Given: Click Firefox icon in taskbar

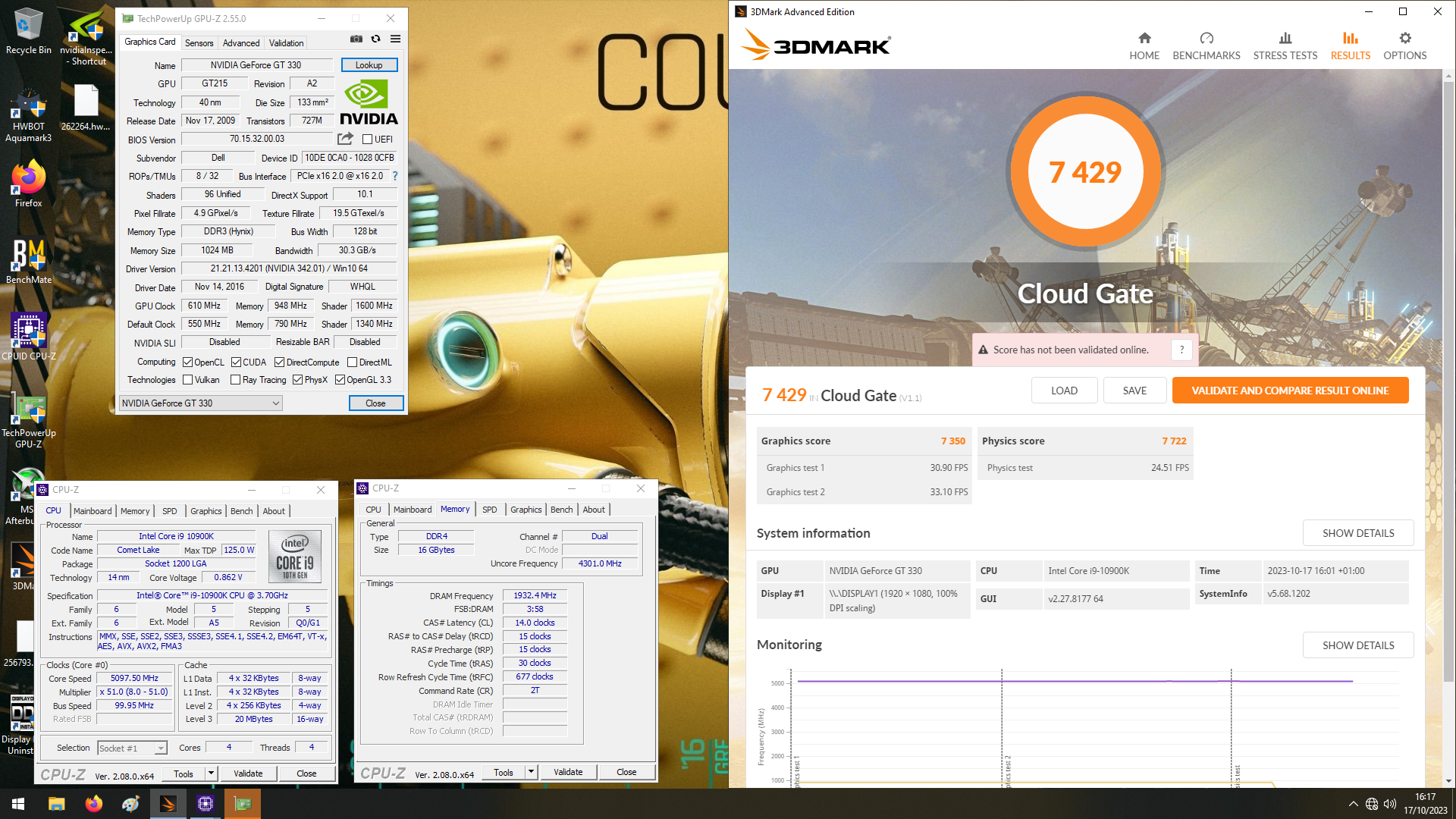Looking at the screenshot, I should click(93, 804).
